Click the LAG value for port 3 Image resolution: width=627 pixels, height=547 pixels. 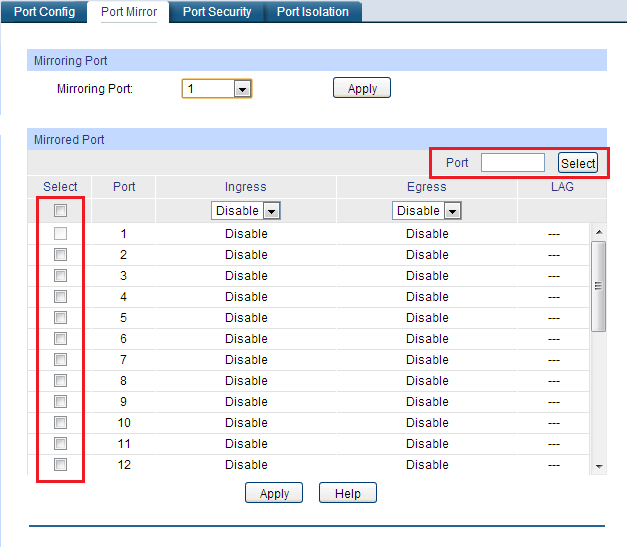[554, 276]
